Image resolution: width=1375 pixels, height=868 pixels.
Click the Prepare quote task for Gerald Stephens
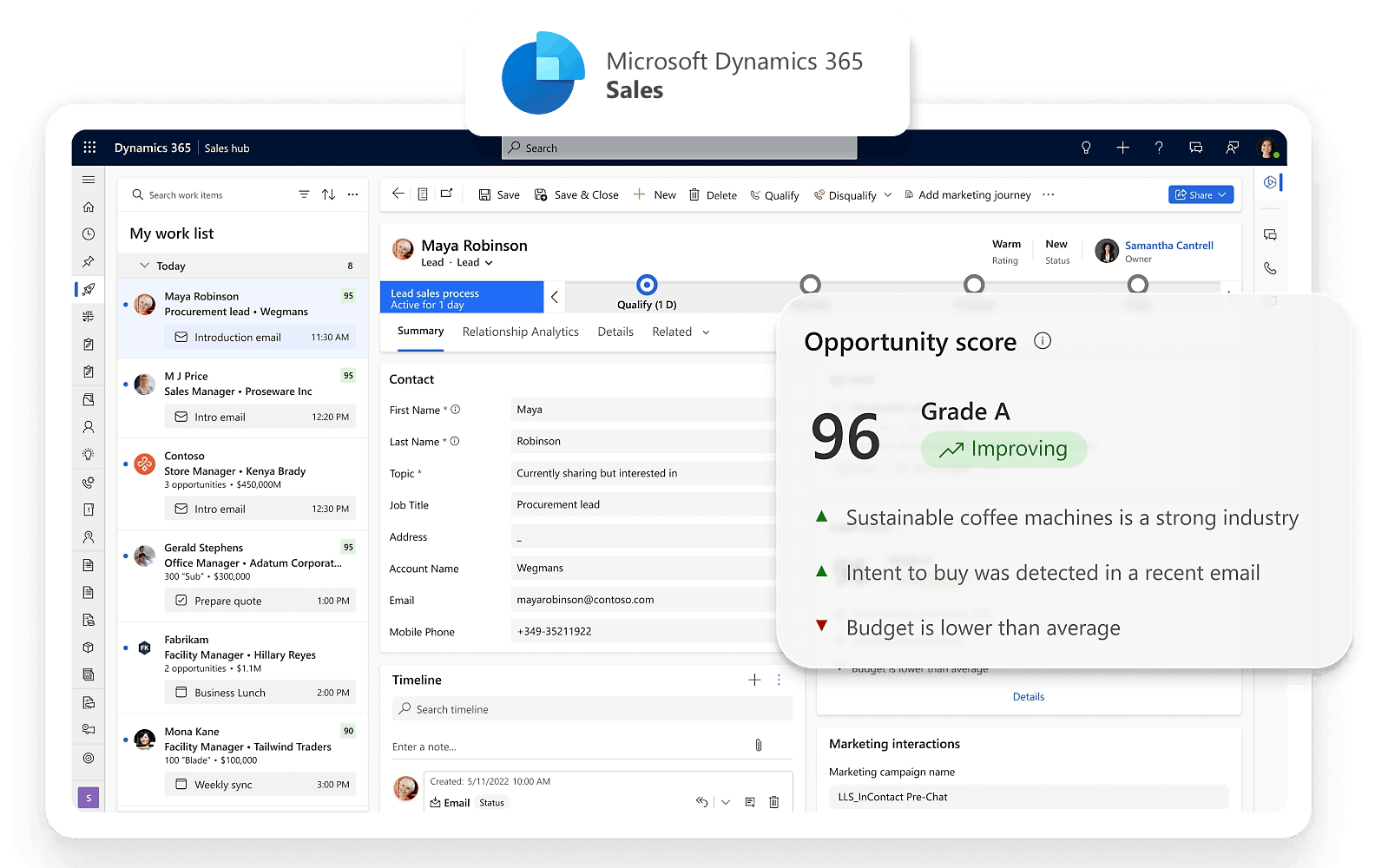(x=260, y=601)
